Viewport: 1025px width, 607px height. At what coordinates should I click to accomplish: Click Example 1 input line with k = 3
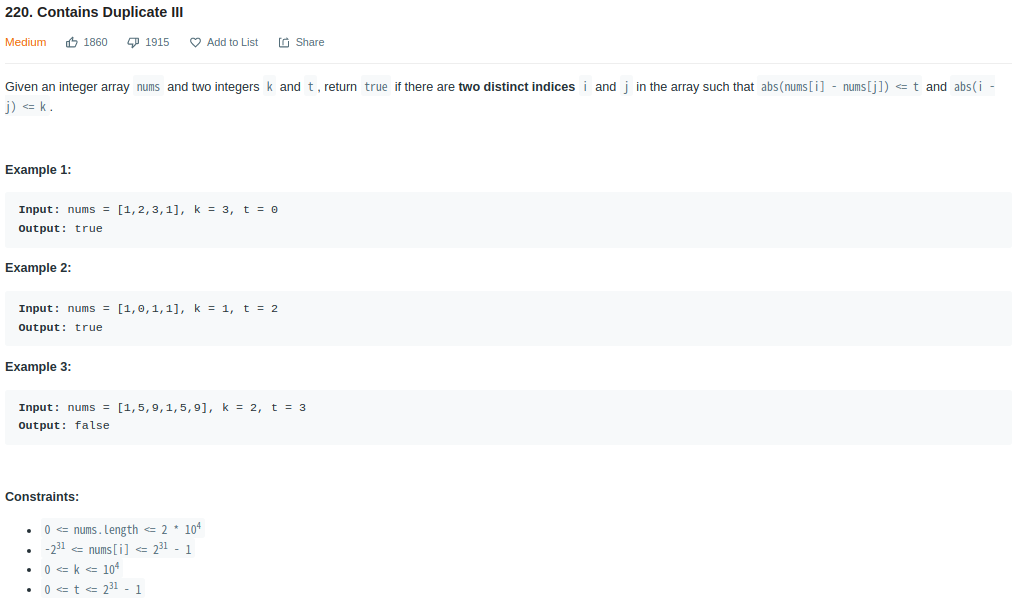tap(148, 210)
